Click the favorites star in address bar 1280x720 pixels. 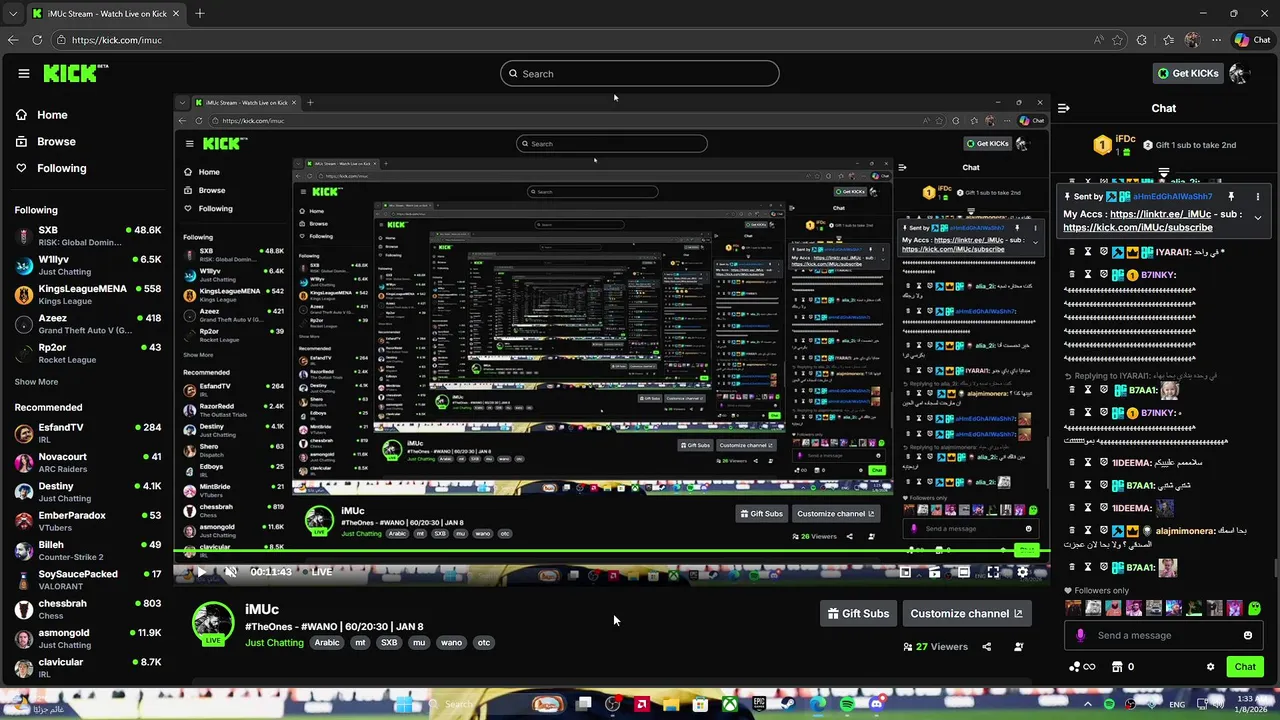point(1117,40)
